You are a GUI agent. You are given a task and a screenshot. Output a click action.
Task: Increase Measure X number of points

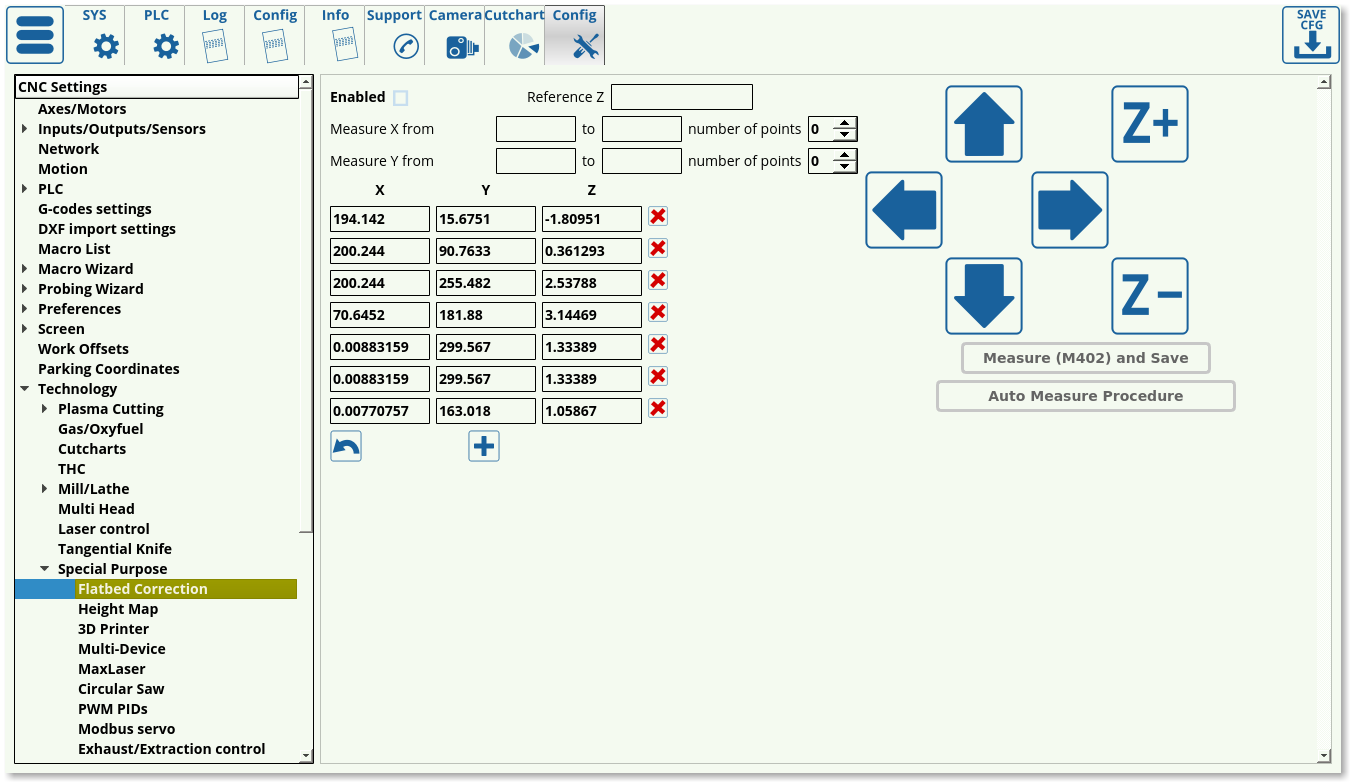point(845,124)
